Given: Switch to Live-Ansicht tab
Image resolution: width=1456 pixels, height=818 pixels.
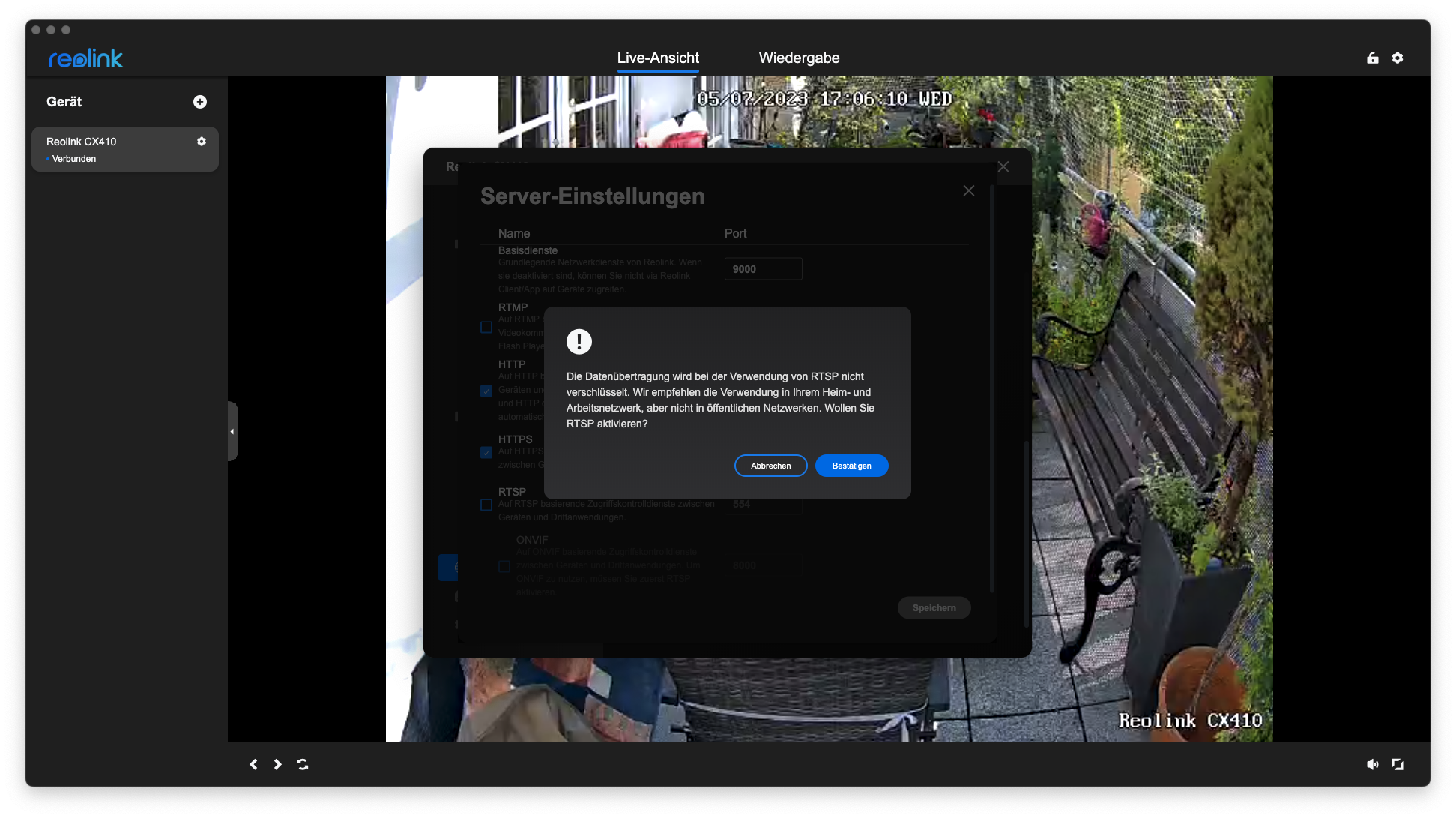Looking at the screenshot, I should point(658,58).
